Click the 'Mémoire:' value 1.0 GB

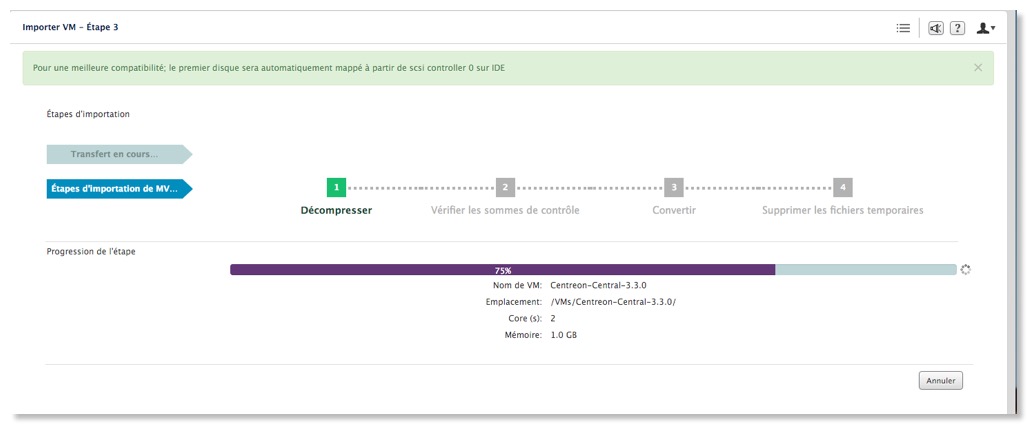564,335
